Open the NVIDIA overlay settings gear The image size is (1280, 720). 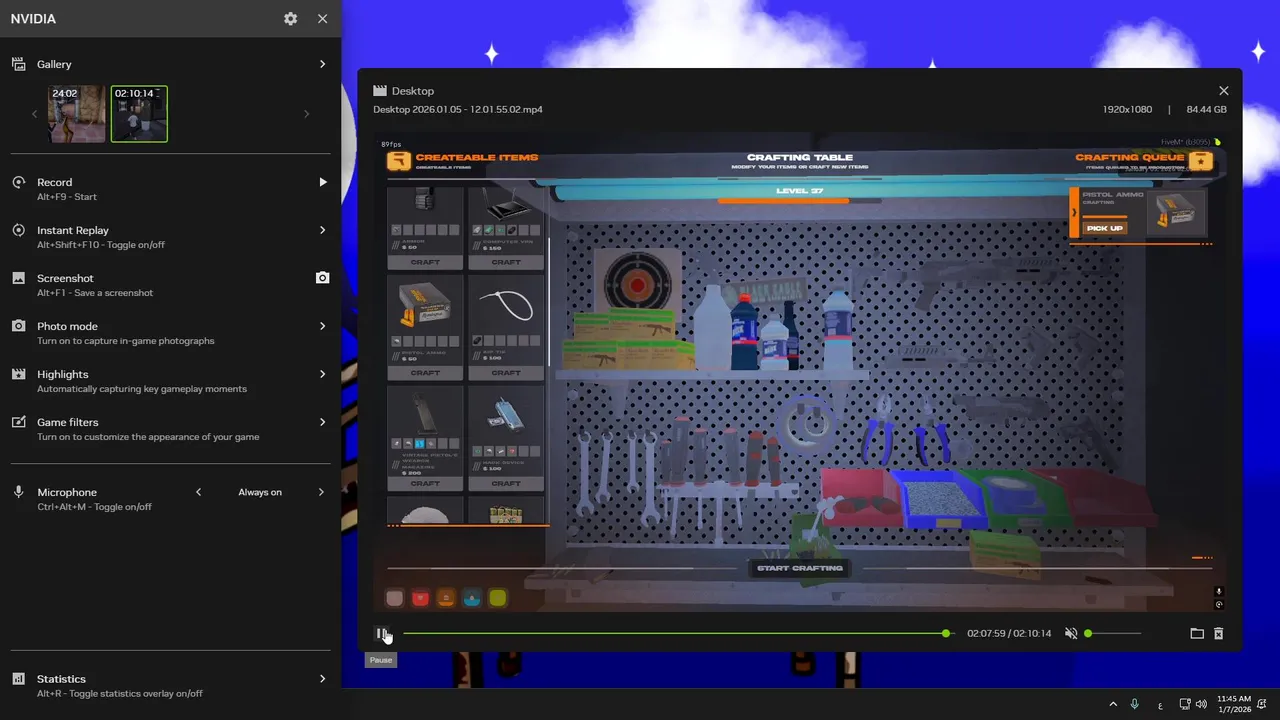pyautogui.click(x=290, y=19)
